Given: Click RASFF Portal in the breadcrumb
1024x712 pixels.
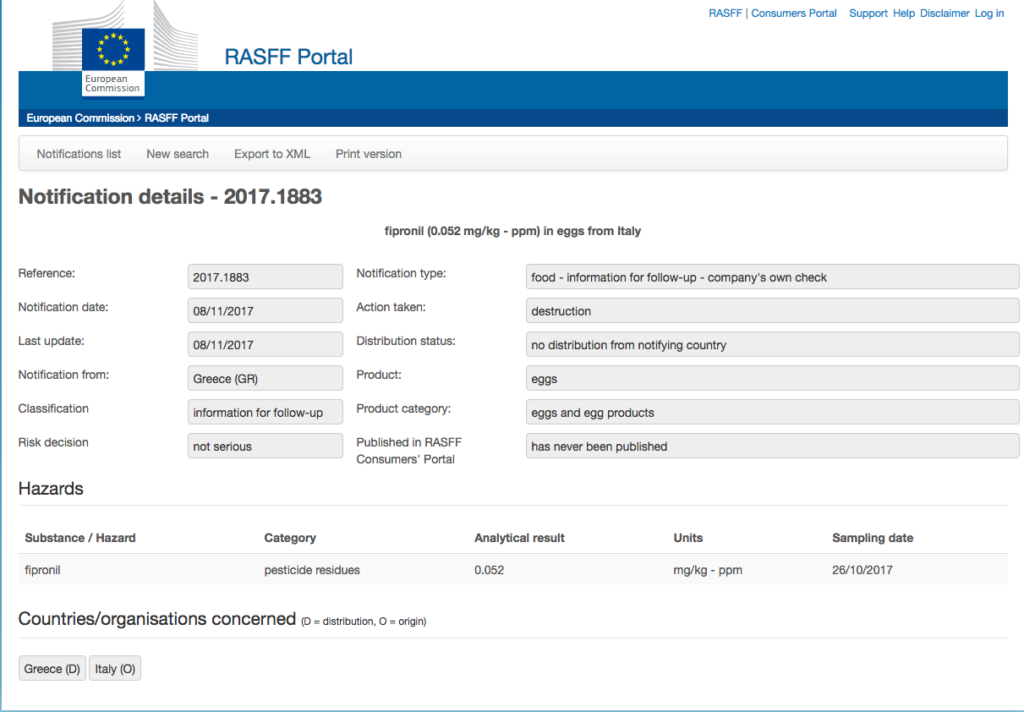Looking at the screenshot, I should 177,118.
